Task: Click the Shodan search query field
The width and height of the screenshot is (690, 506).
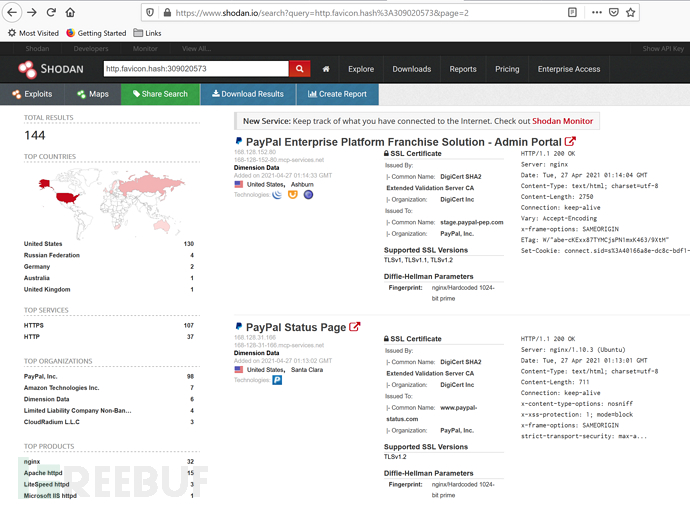Action: [196, 69]
